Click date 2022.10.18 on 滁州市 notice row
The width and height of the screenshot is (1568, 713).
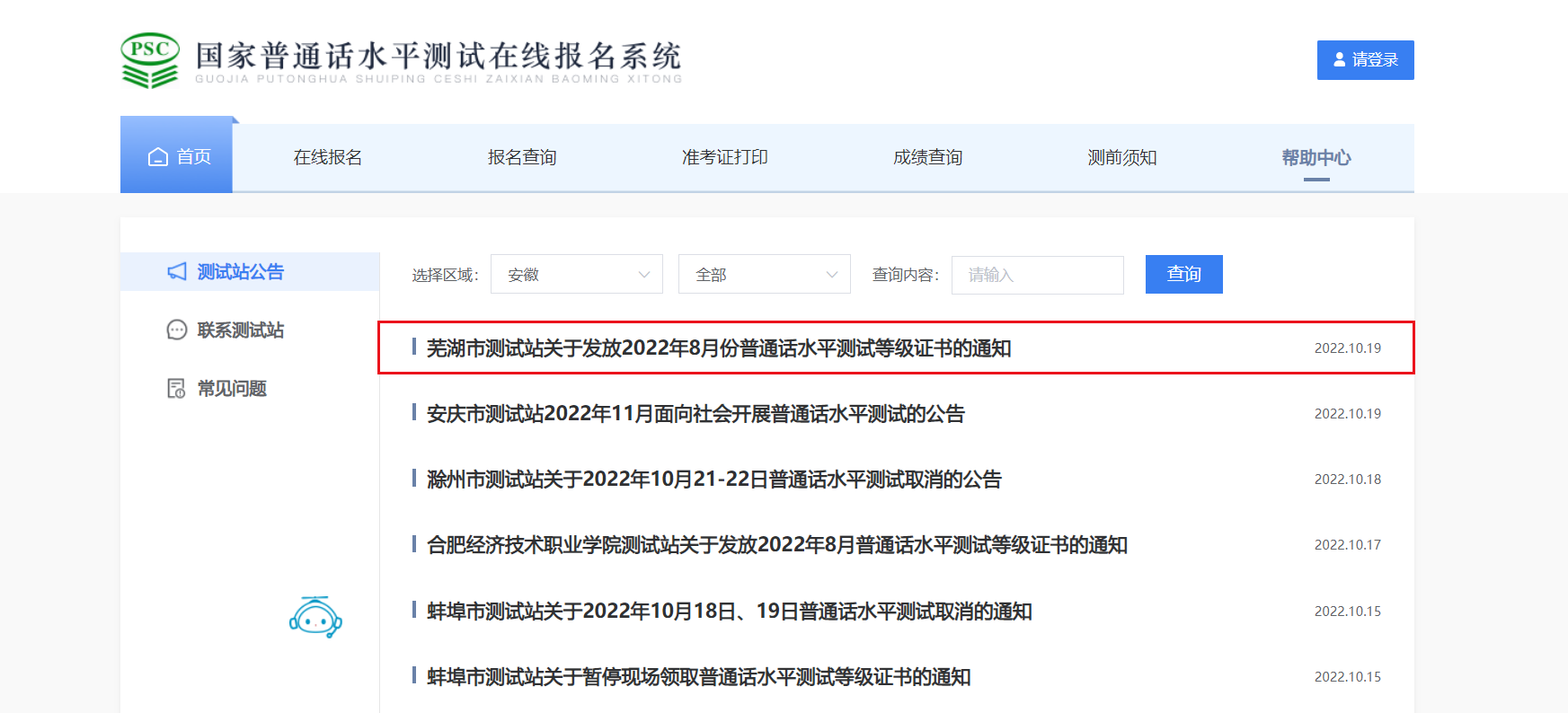click(x=1348, y=480)
